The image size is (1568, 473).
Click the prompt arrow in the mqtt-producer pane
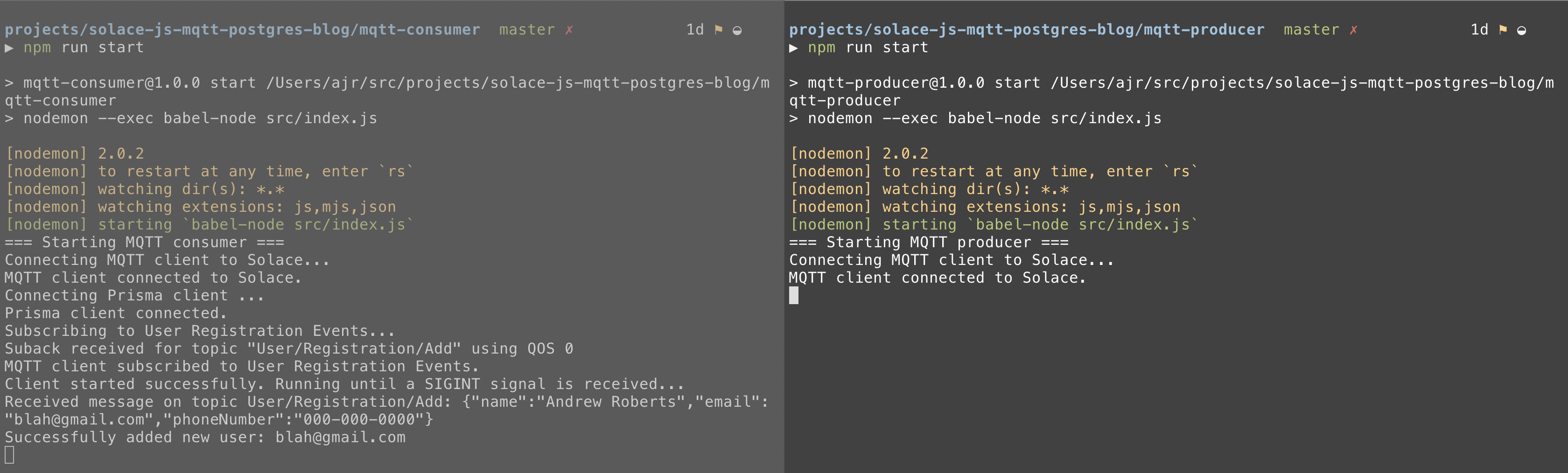click(793, 48)
